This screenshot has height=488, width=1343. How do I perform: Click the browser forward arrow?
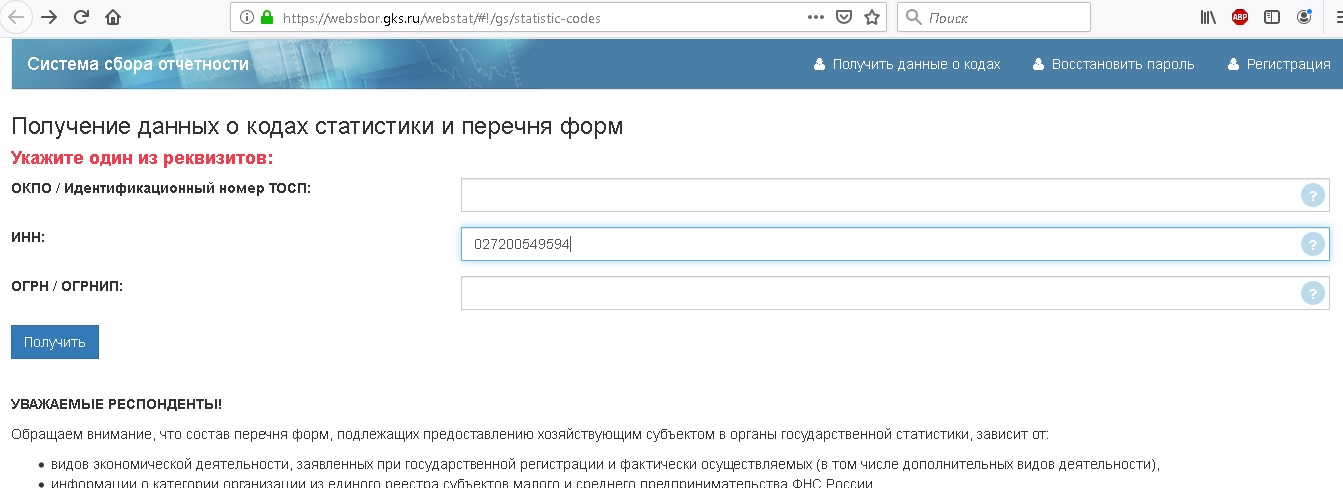[x=48, y=17]
